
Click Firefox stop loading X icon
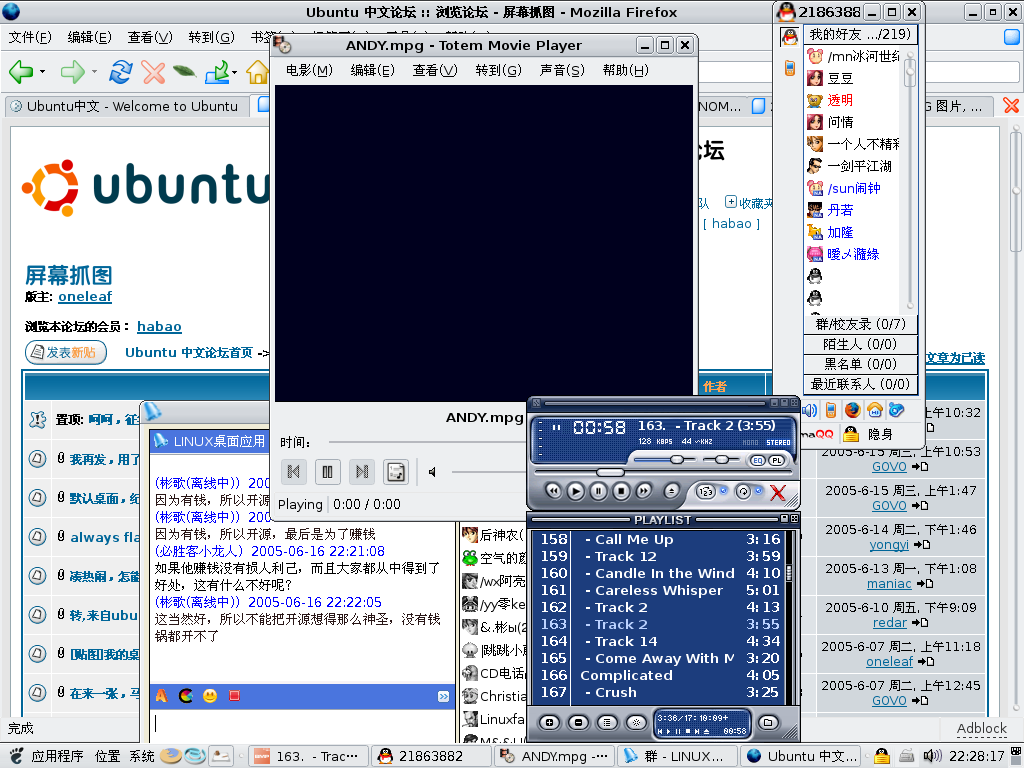point(153,71)
